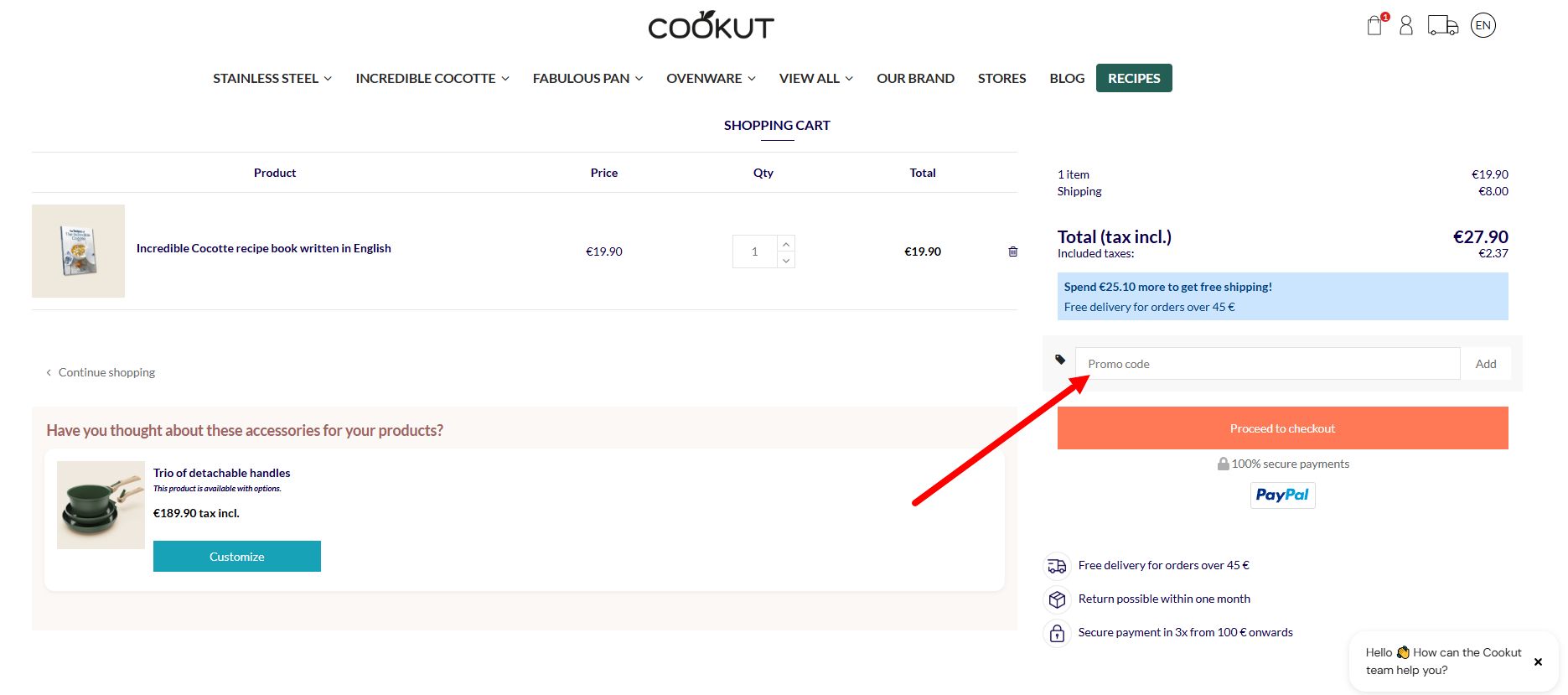This screenshot has height=695, width=1568.
Task: Click the chat greeting message text
Action: tap(1443, 661)
